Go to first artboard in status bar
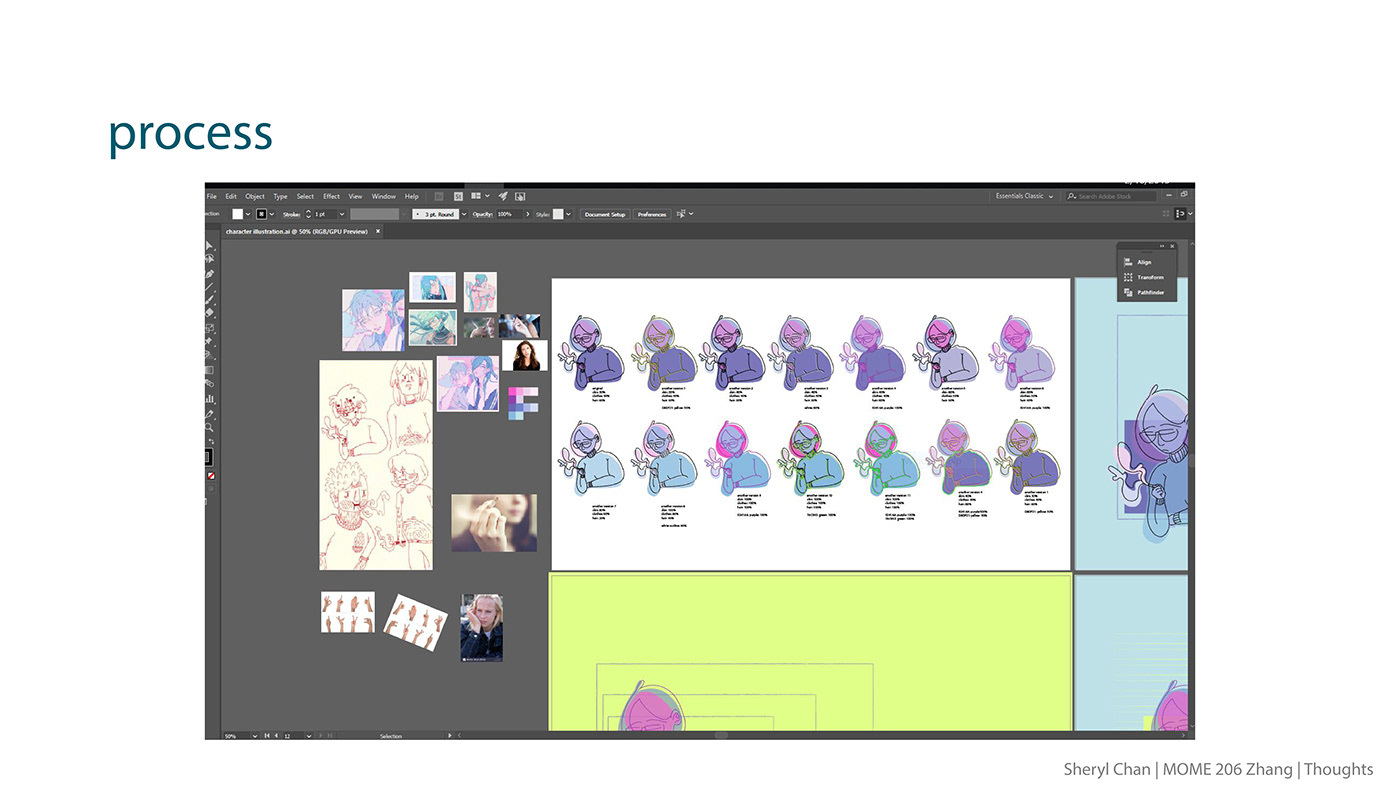Image resolution: width=1400 pixels, height=788 pixels. (x=267, y=736)
